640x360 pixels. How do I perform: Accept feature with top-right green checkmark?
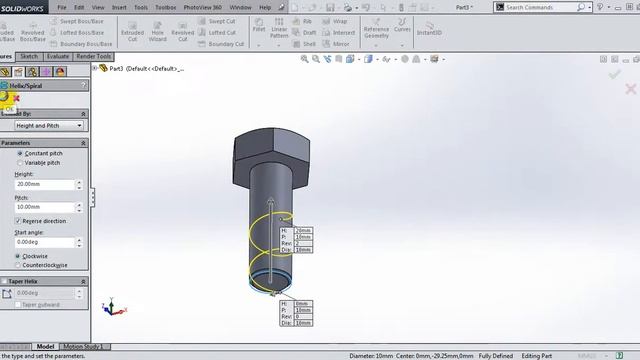click(614, 74)
